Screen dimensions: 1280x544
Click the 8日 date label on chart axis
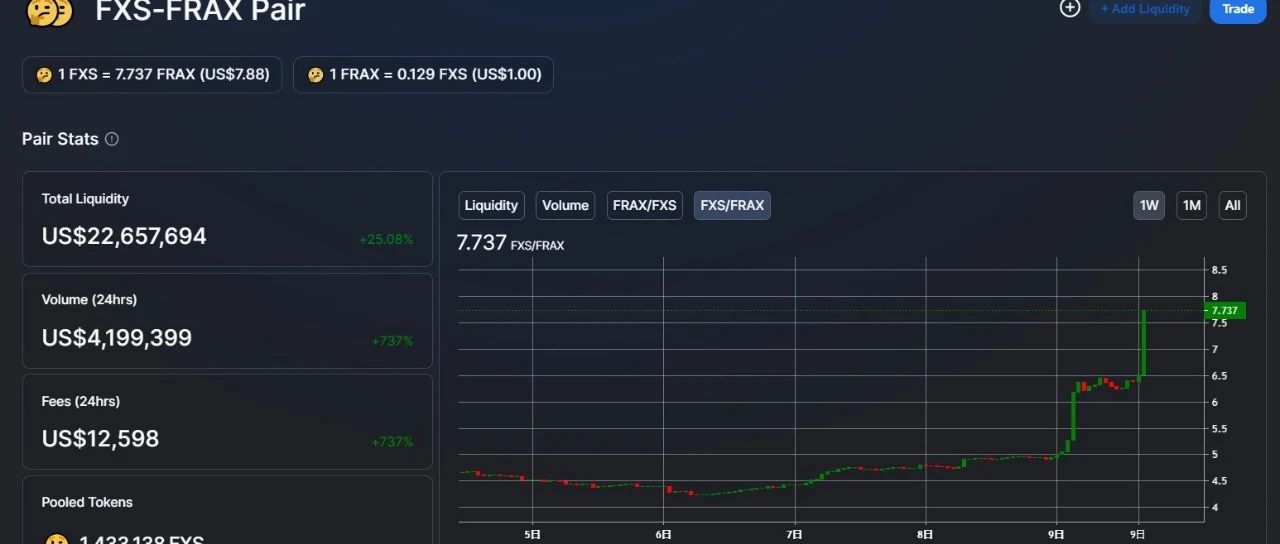tap(926, 535)
